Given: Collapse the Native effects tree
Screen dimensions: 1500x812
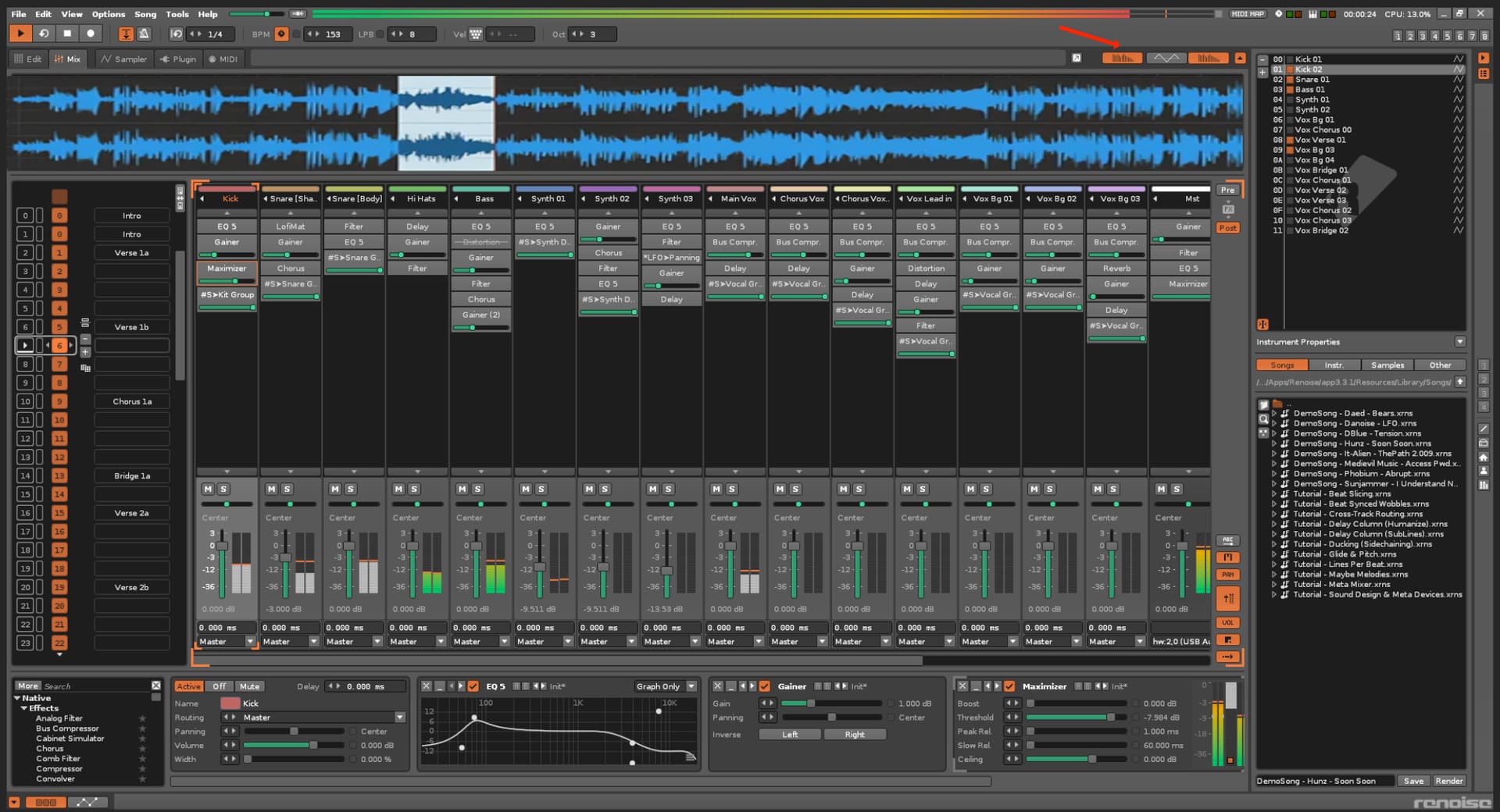Looking at the screenshot, I should (x=17, y=698).
